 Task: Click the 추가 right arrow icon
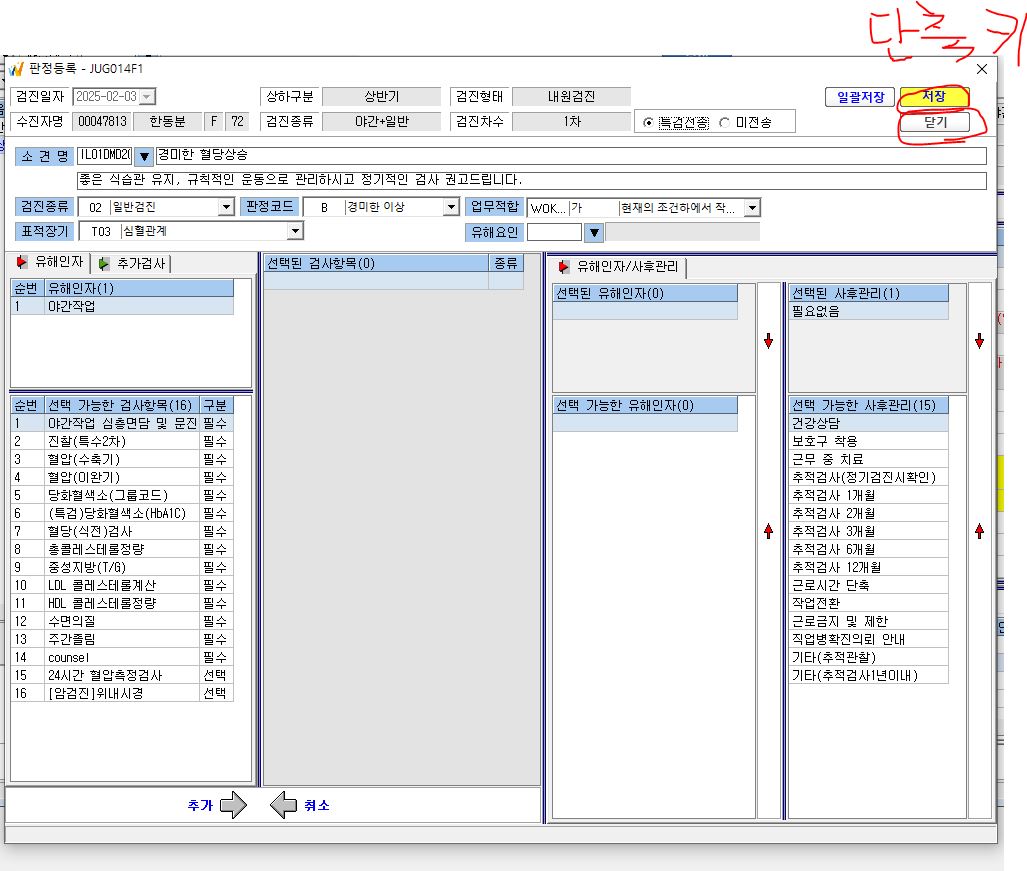233,805
